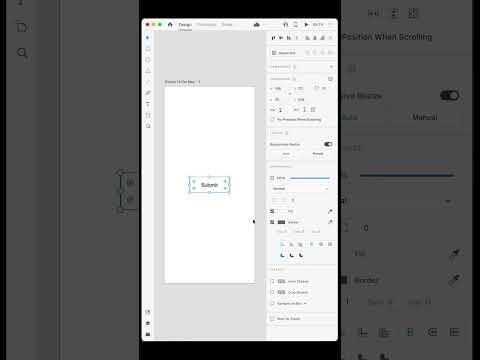
Task: Click the artboard title label
Action: click(182, 82)
